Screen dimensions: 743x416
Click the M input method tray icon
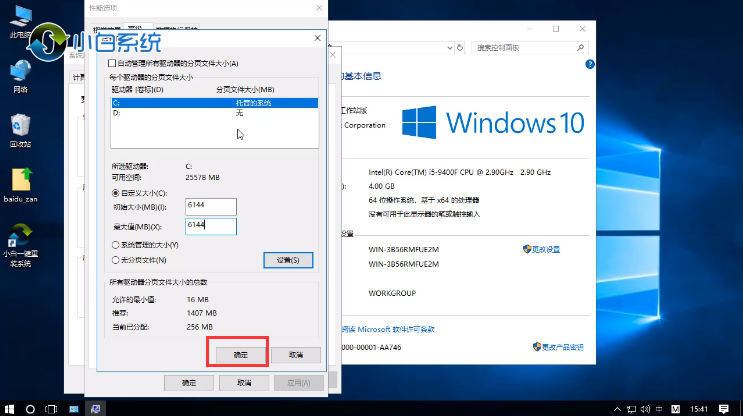[676, 409]
